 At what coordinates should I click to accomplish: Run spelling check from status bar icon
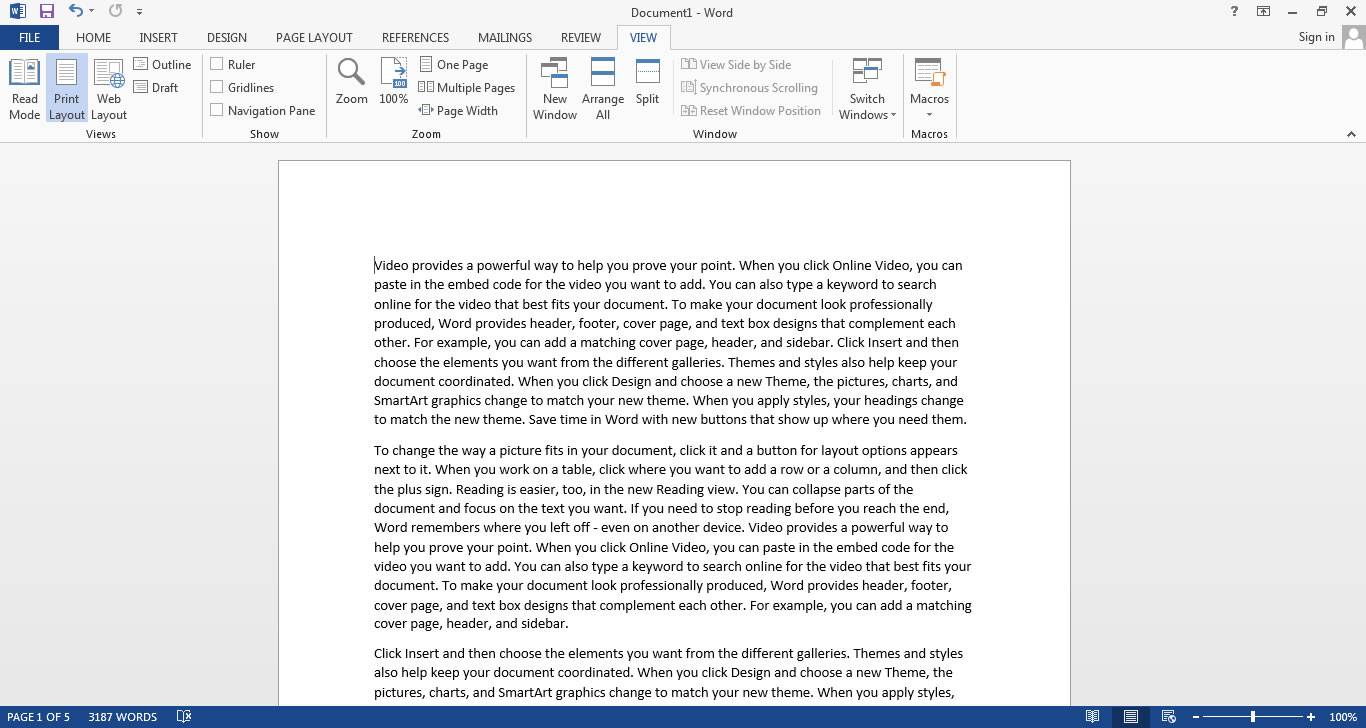[x=183, y=716]
